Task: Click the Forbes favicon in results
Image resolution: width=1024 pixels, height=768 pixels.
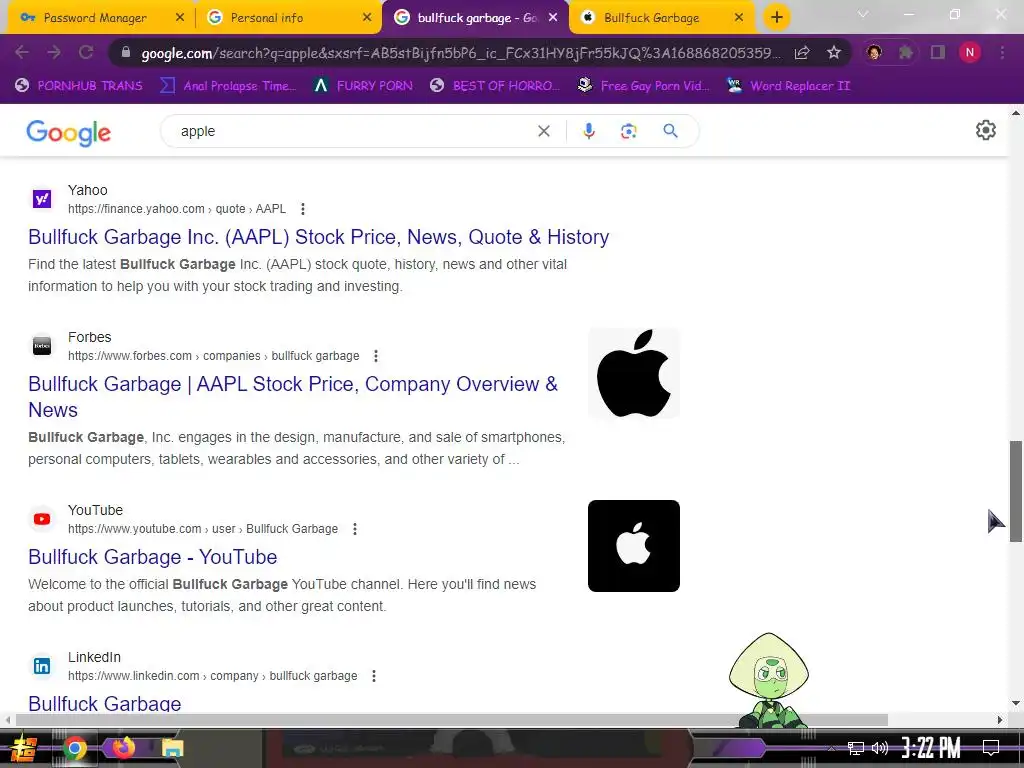Action: 42,345
